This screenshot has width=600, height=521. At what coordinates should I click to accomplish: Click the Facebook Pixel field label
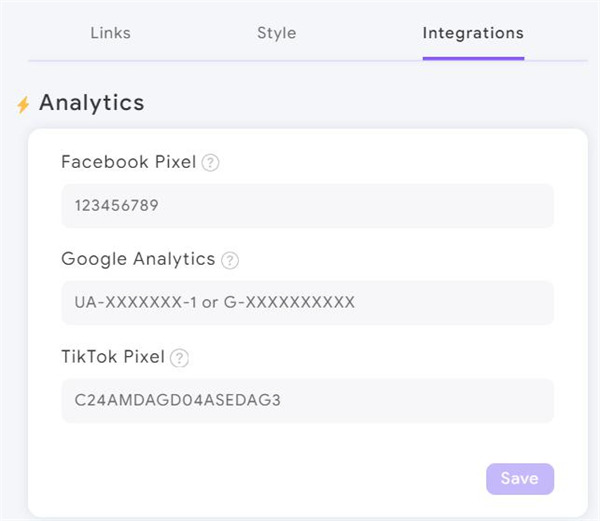pos(129,162)
